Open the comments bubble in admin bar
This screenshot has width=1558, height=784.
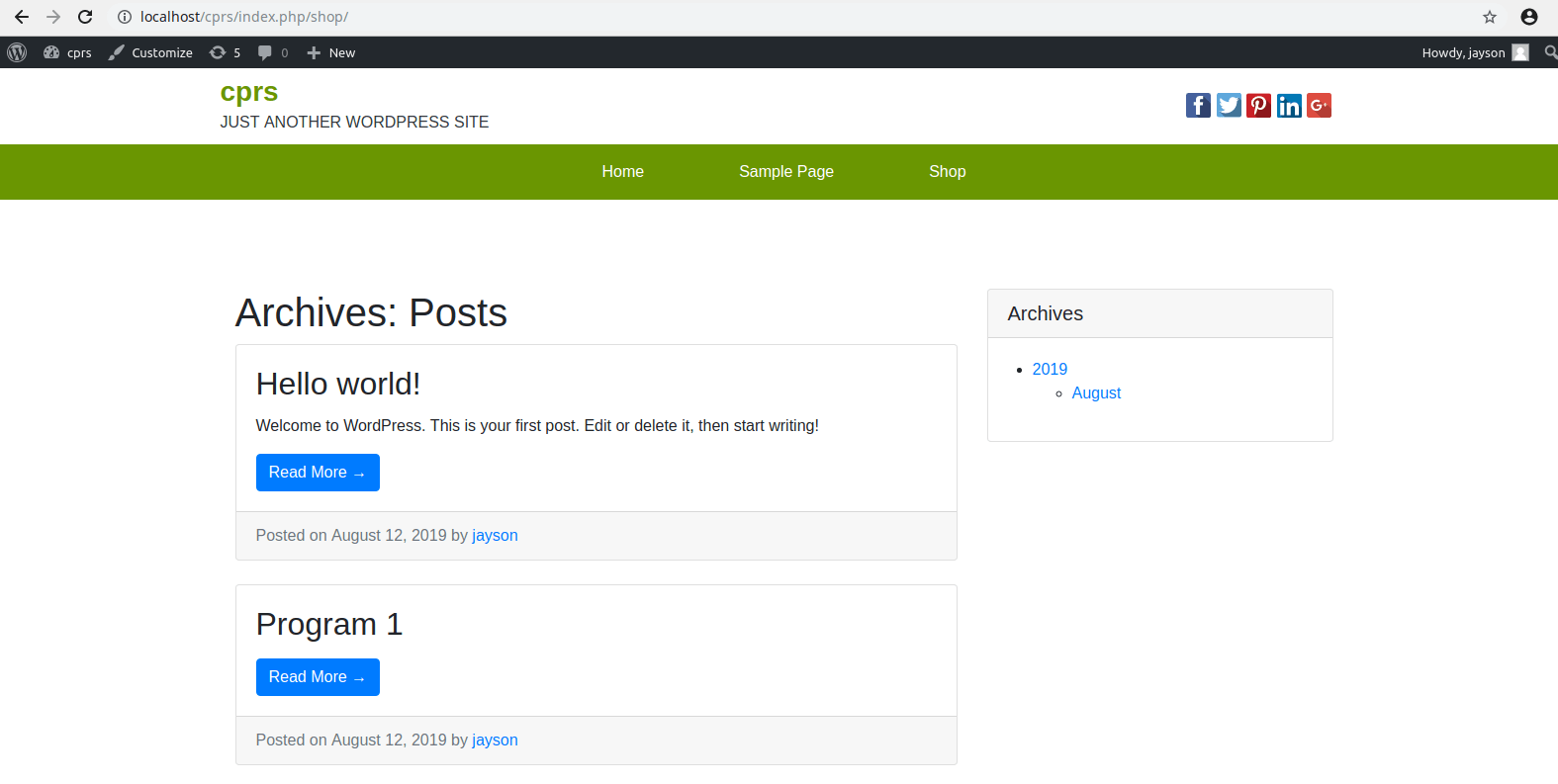(272, 52)
